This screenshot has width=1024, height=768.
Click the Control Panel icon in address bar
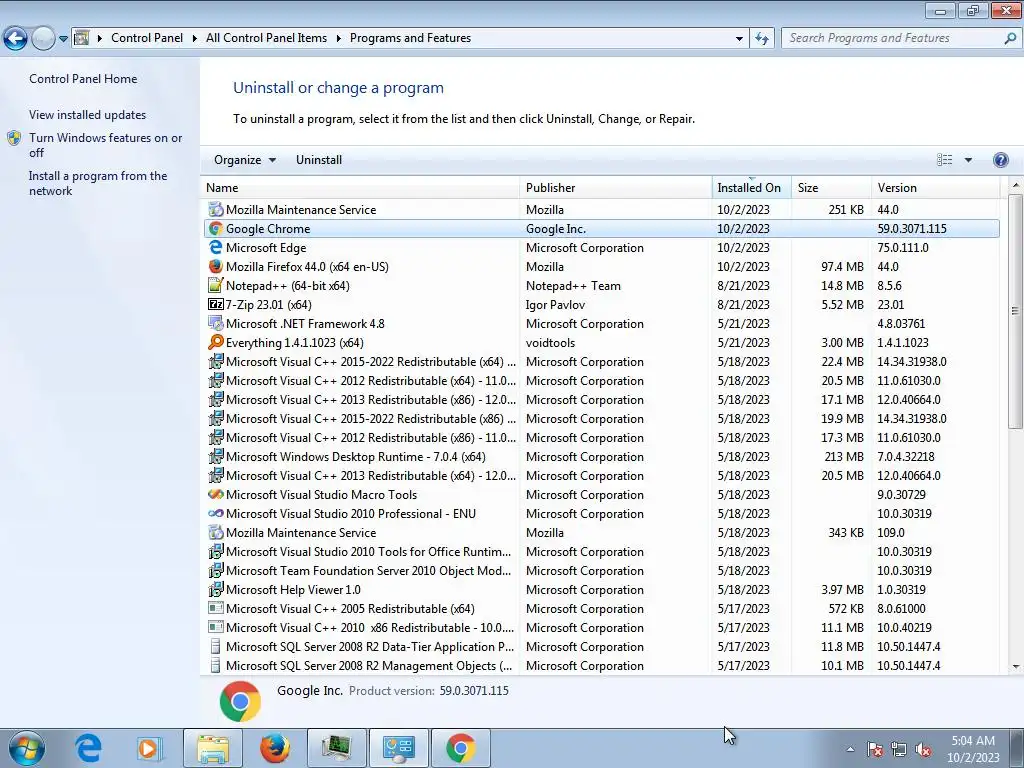point(82,38)
